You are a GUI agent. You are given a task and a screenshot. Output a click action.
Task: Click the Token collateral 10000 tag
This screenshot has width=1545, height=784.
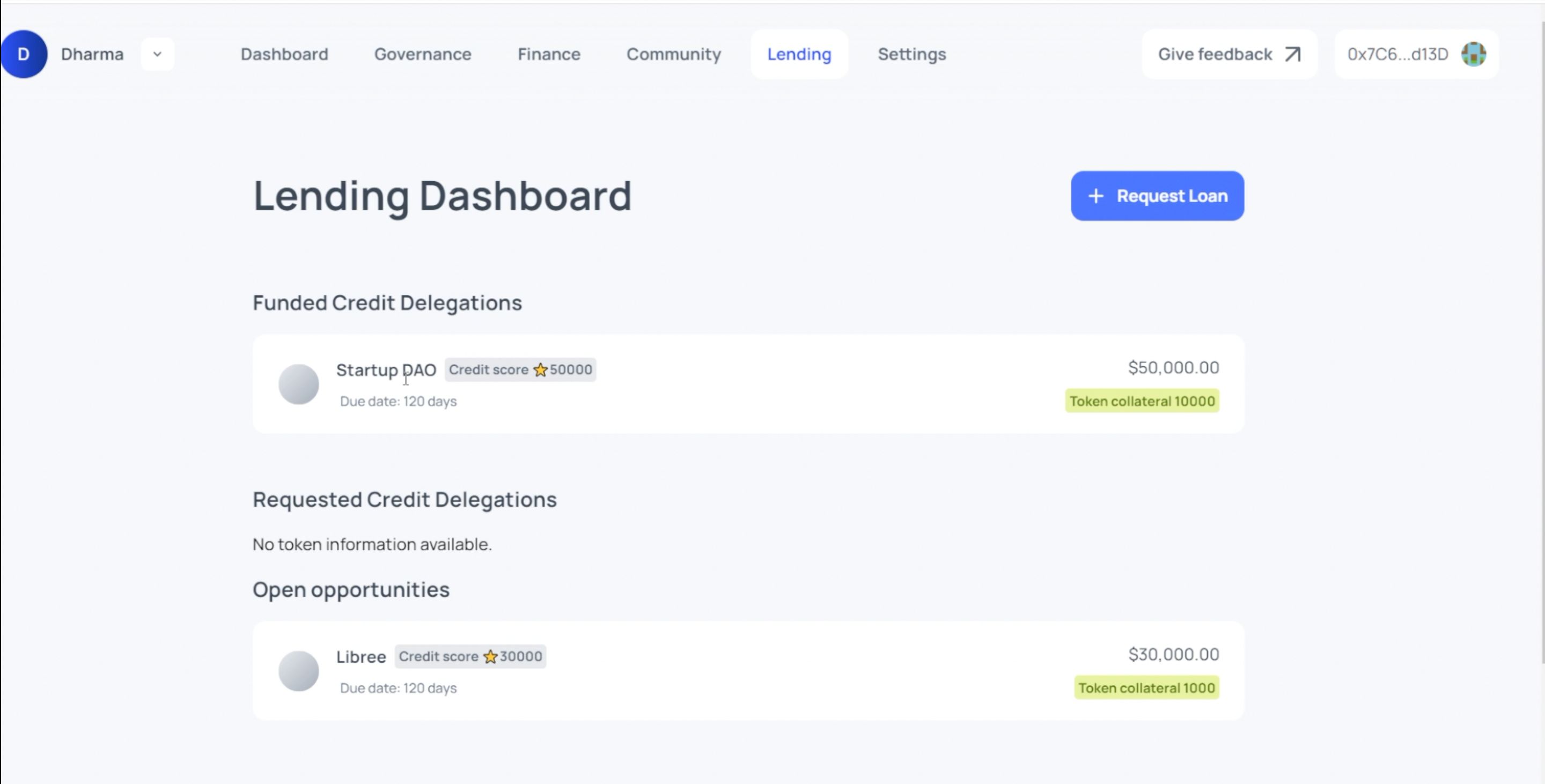coord(1142,401)
